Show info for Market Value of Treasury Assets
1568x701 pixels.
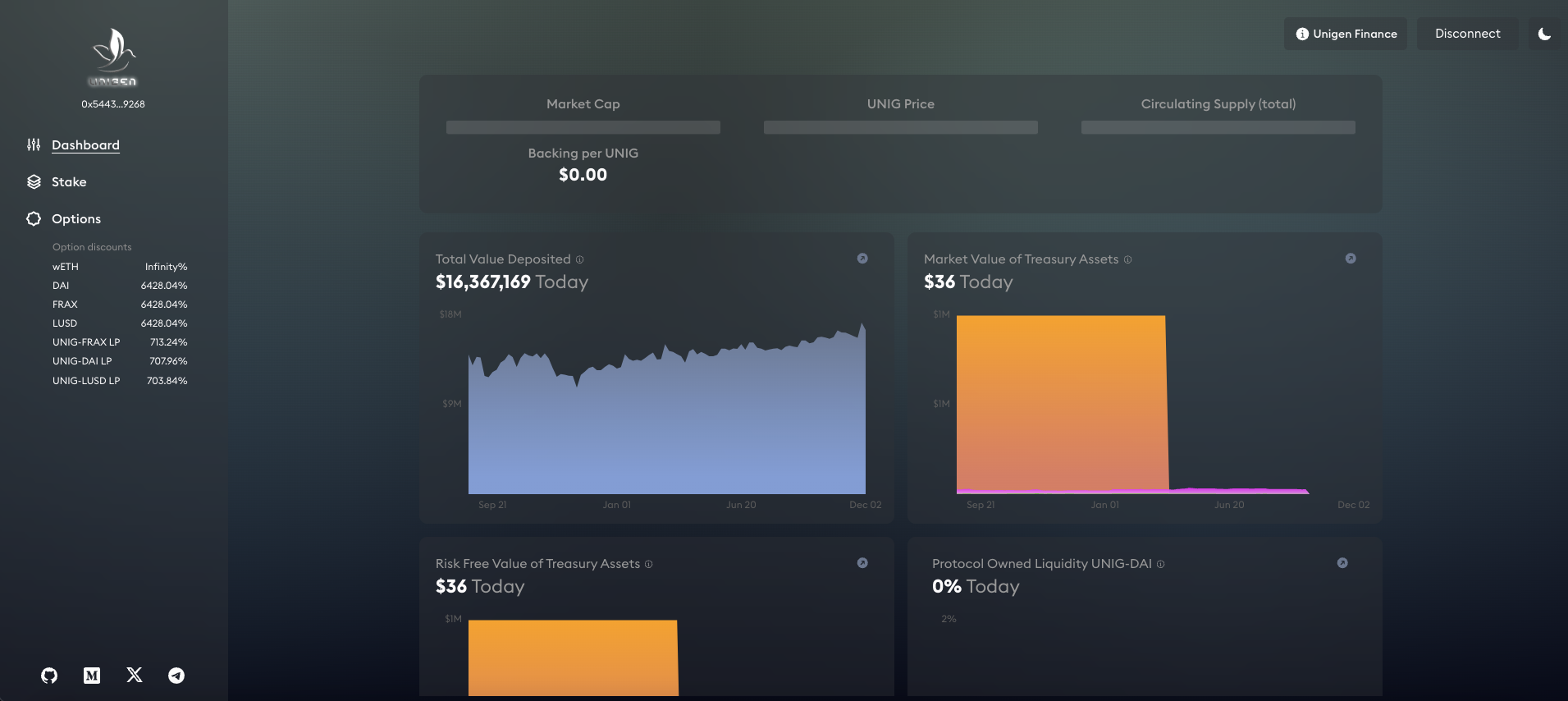pyautogui.click(x=1127, y=259)
